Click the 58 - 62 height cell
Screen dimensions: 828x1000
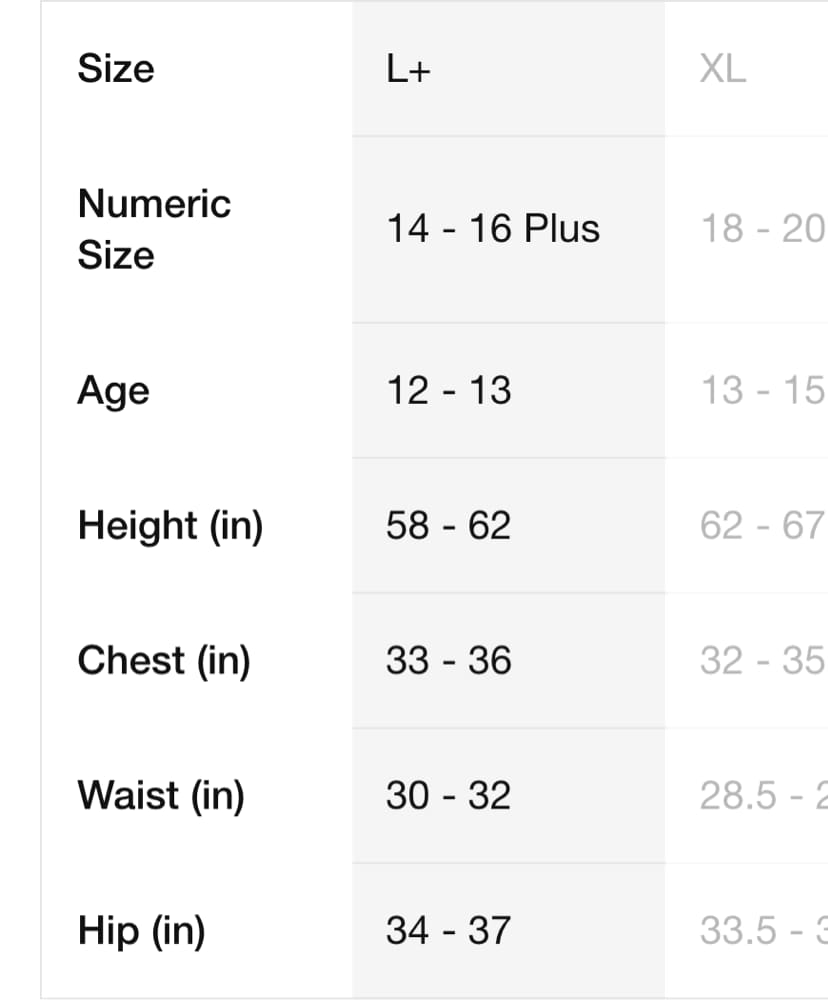coord(448,526)
